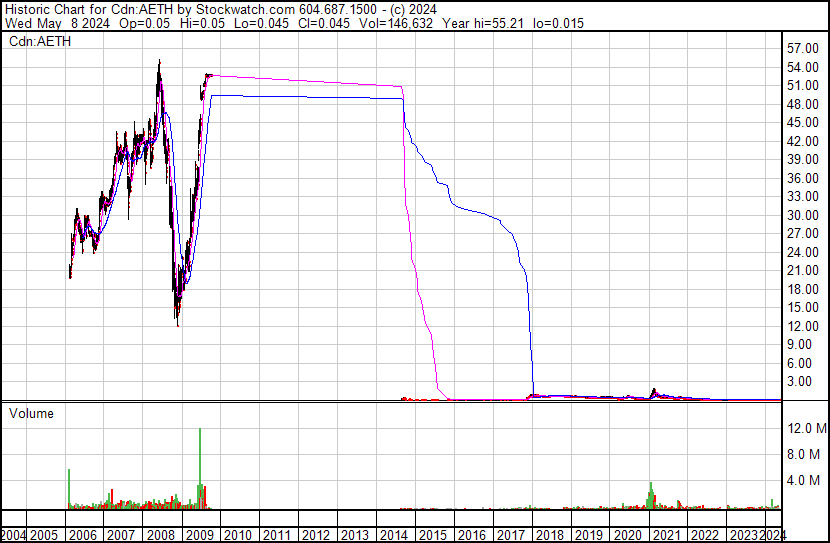Click the Stockwatch.com title text
The height and width of the screenshot is (543, 830).
pos(246,10)
